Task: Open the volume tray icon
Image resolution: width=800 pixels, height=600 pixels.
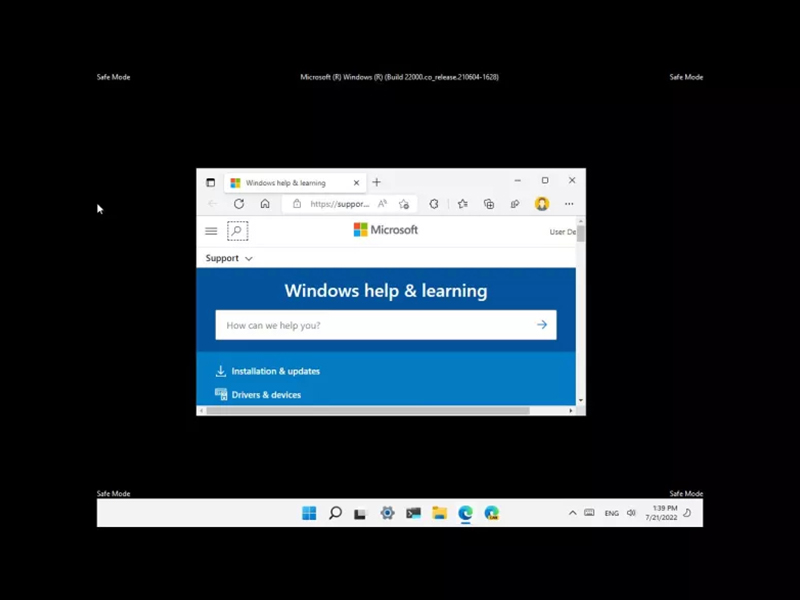Action: (631, 513)
